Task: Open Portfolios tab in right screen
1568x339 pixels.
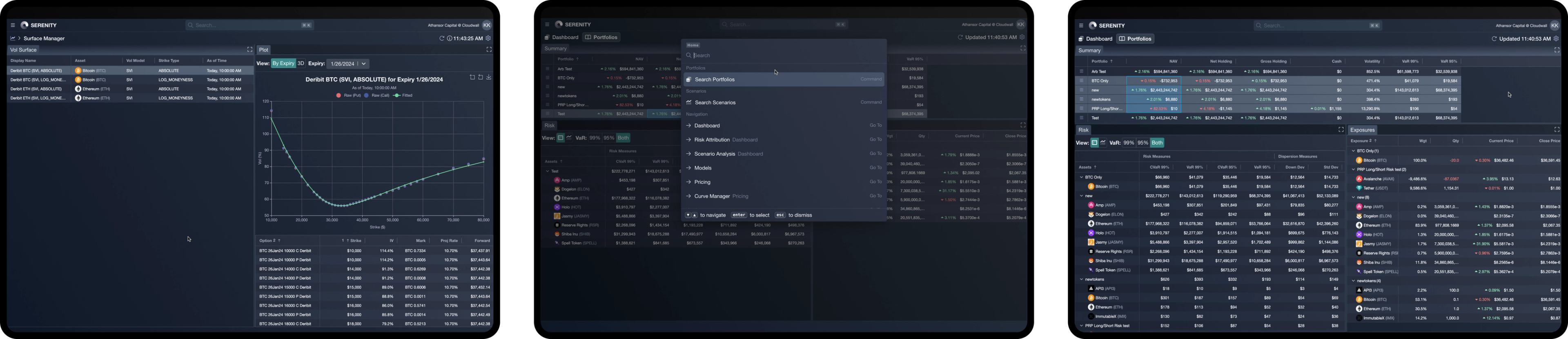Action: (1135, 39)
